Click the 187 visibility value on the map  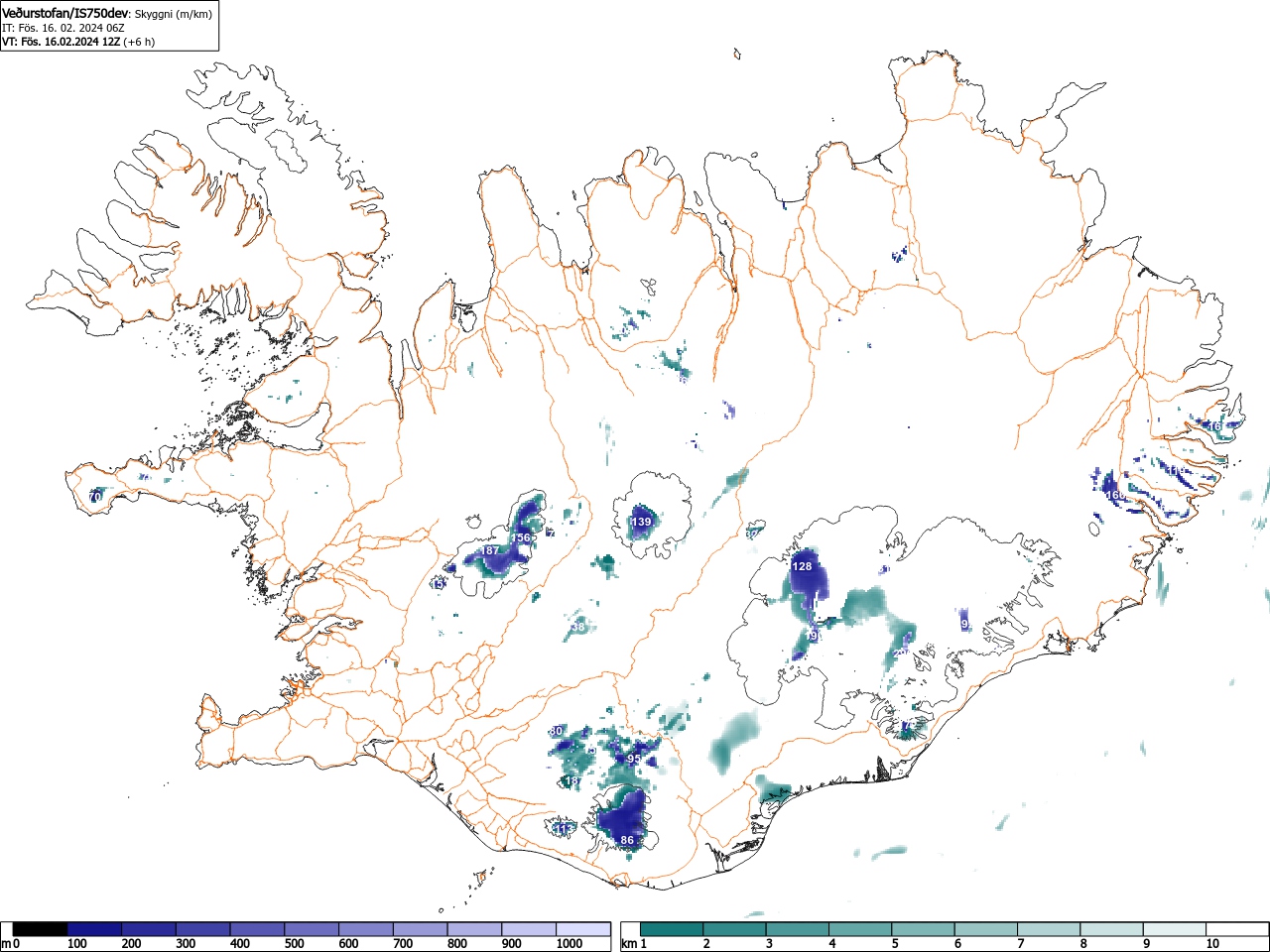pos(490,550)
